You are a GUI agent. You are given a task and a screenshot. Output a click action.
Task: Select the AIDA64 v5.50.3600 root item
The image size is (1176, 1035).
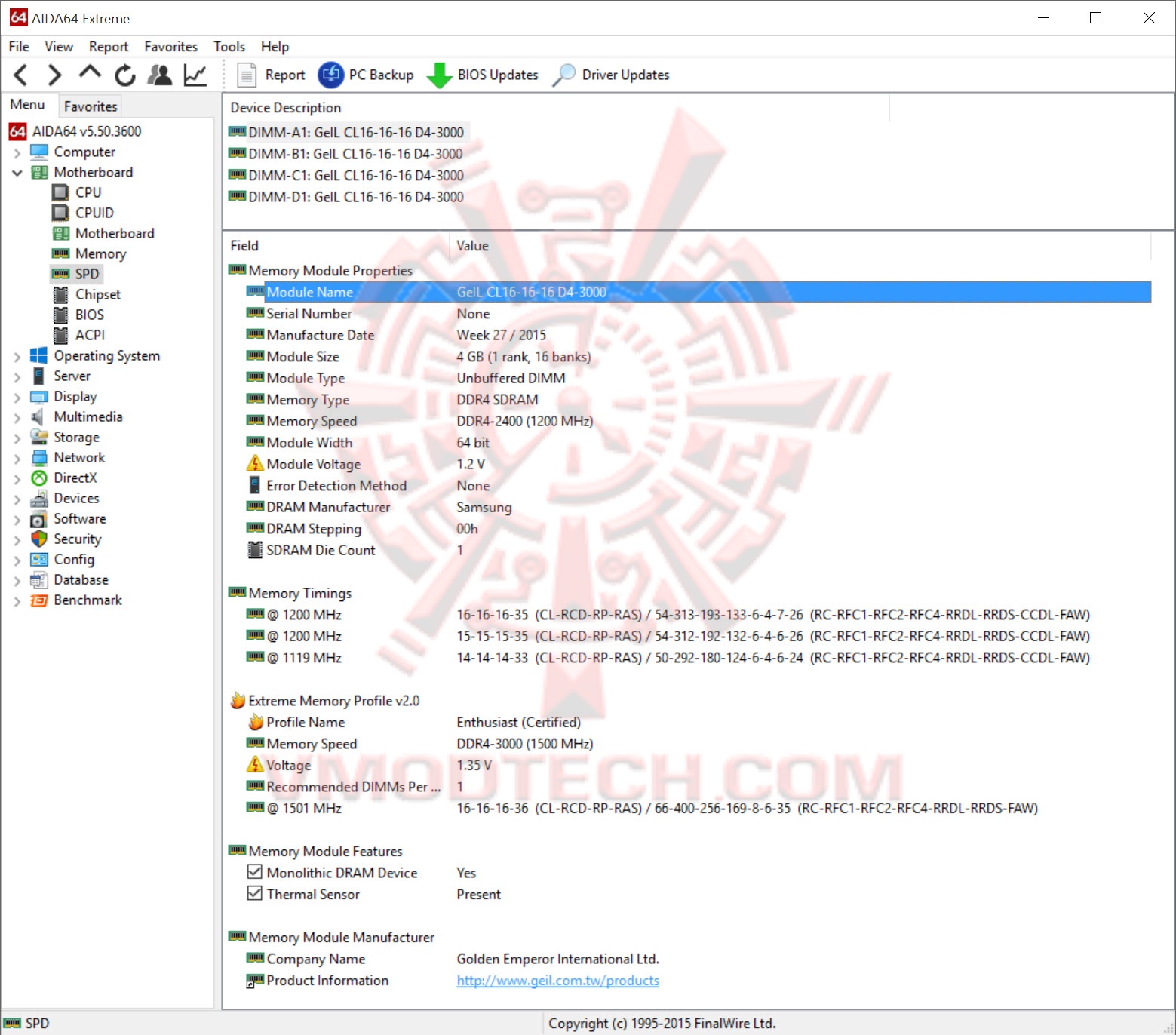tap(86, 131)
